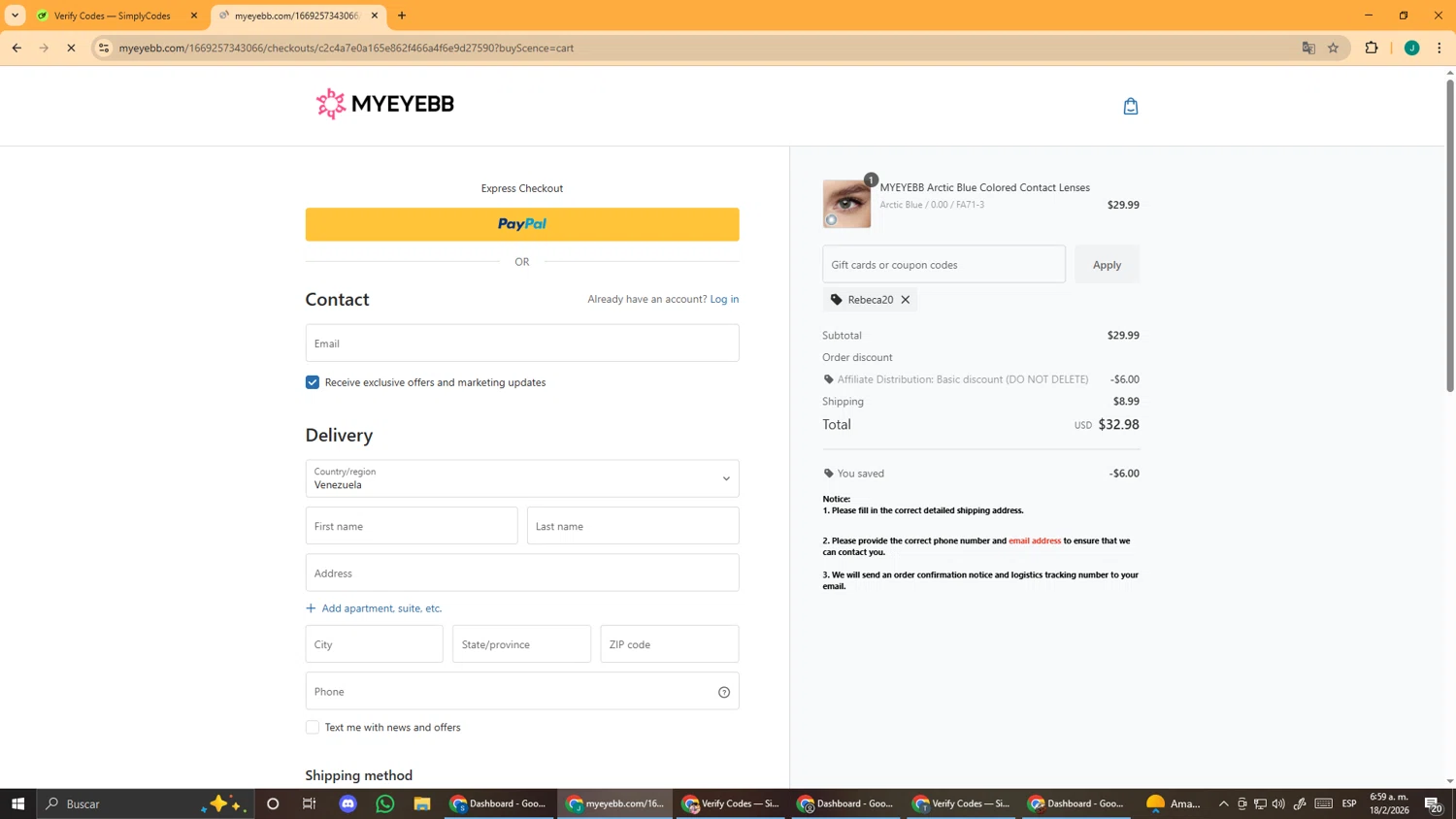1456x819 pixels.
Task: Click the Cortana circle icon
Action: tap(273, 803)
